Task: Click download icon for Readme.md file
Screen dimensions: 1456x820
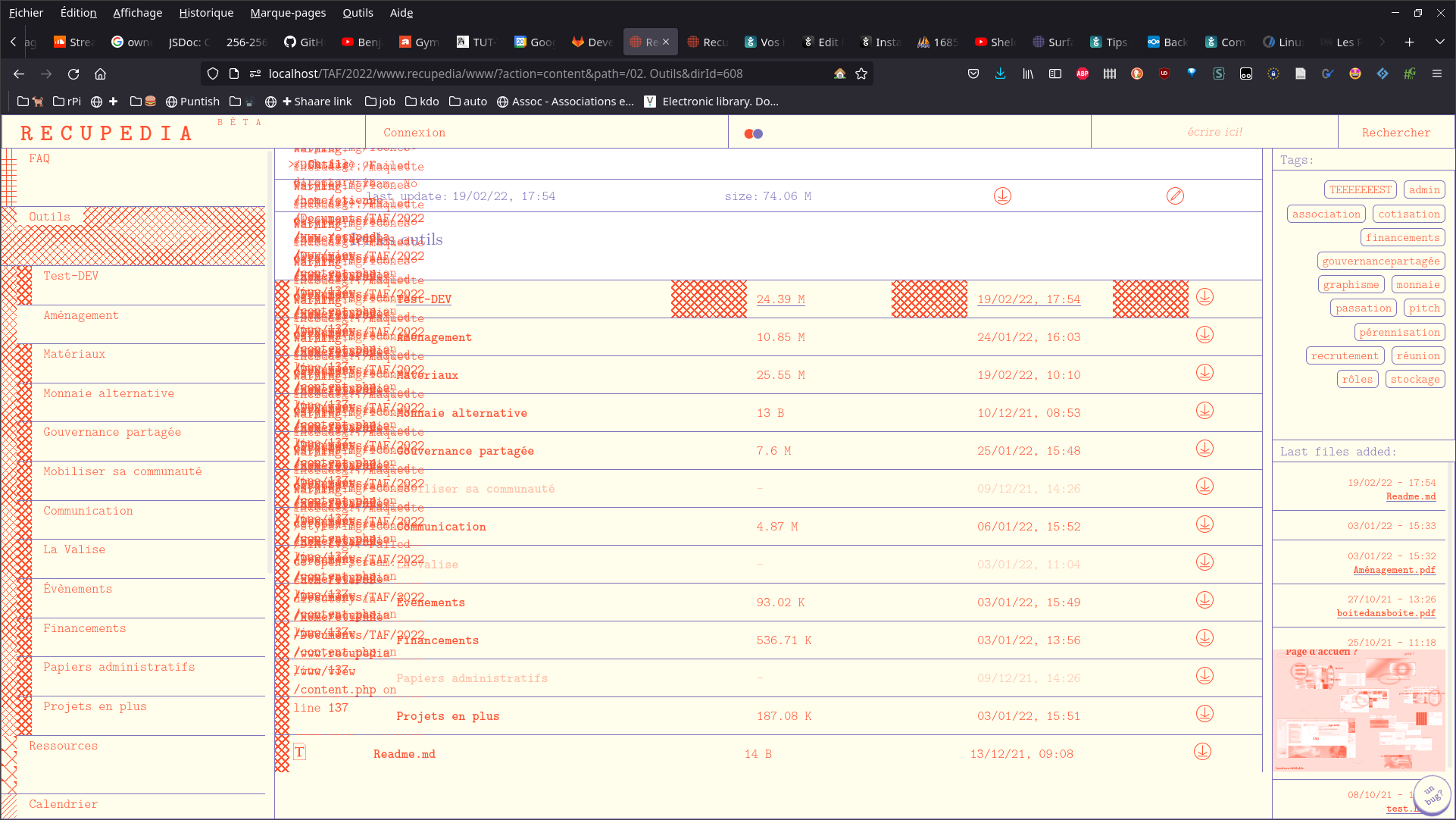Action: (x=1202, y=752)
